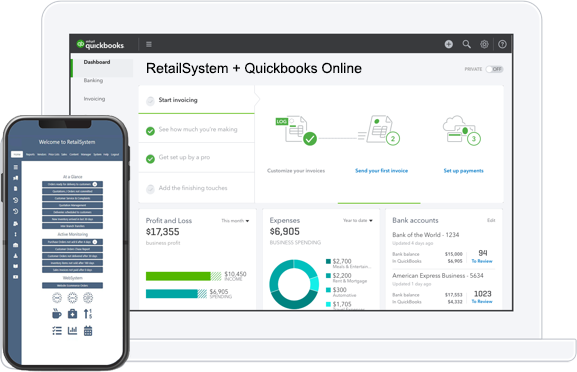This screenshot has width=577, height=372.
Task: Open the Logout menu item on phone
Action: tap(115, 155)
